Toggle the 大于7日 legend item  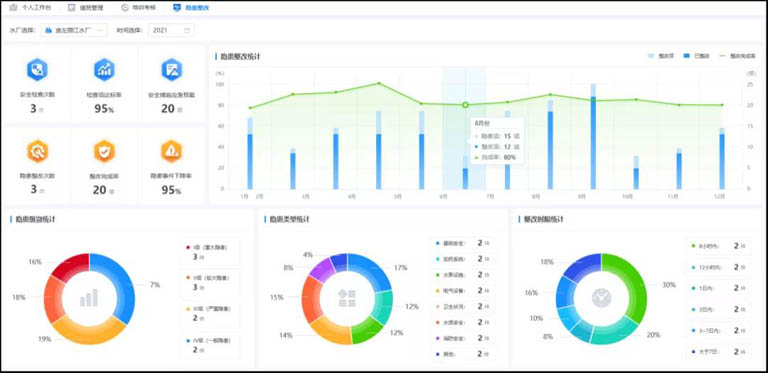[x=719, y=352]
